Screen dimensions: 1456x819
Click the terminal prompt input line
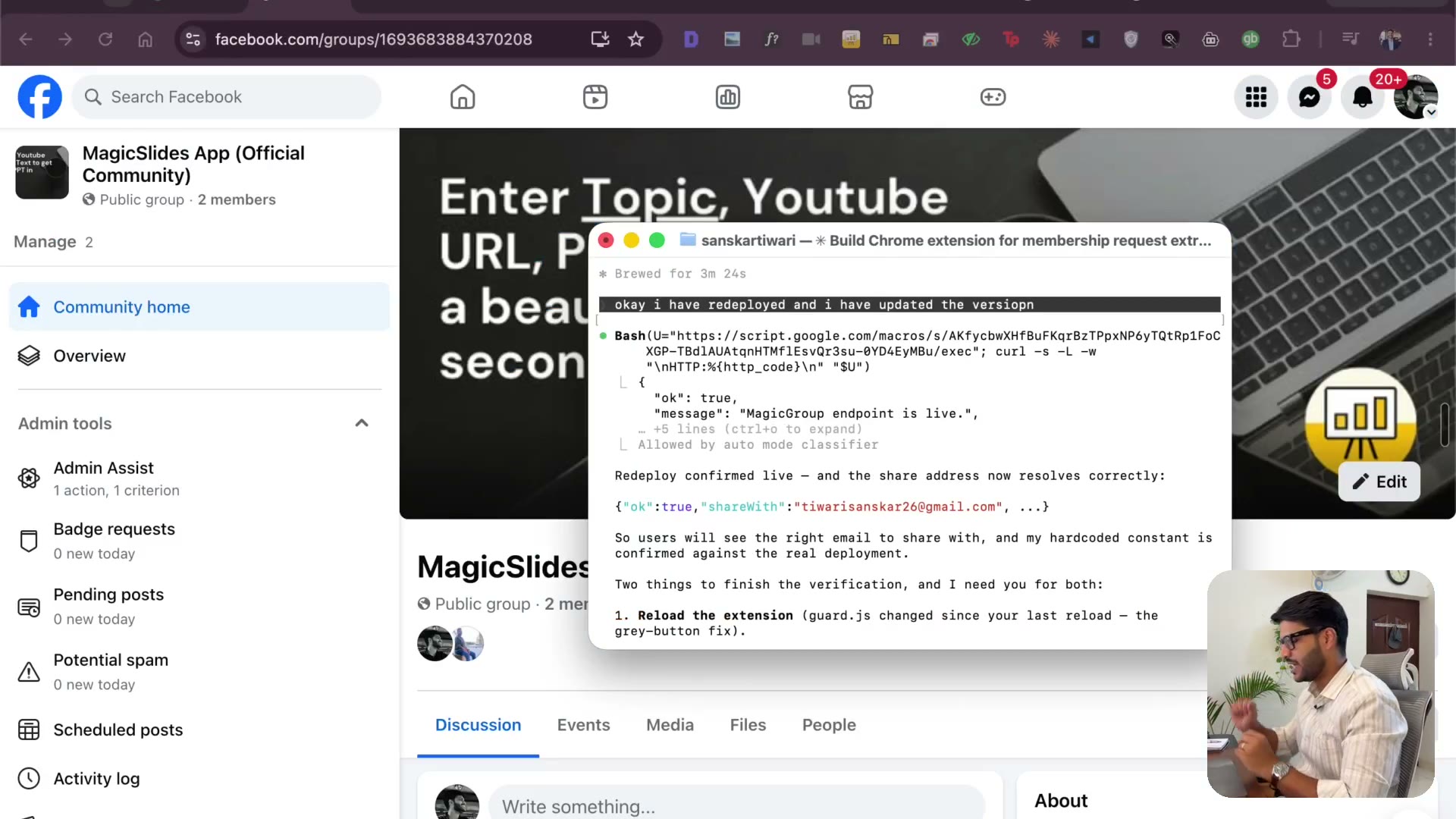(x=909, y=304)
